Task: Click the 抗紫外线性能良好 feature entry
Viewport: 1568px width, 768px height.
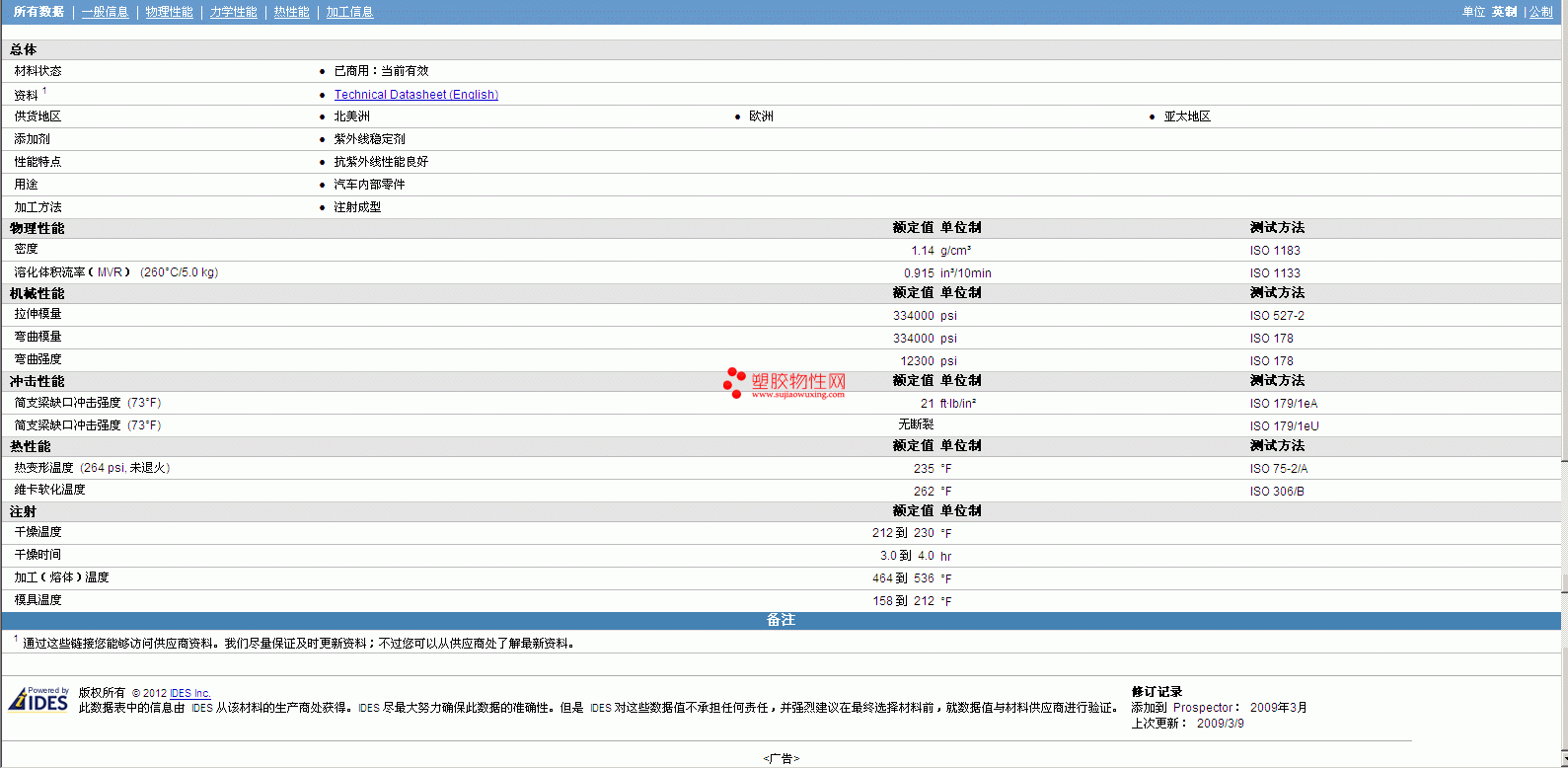Action: [381, 162]
